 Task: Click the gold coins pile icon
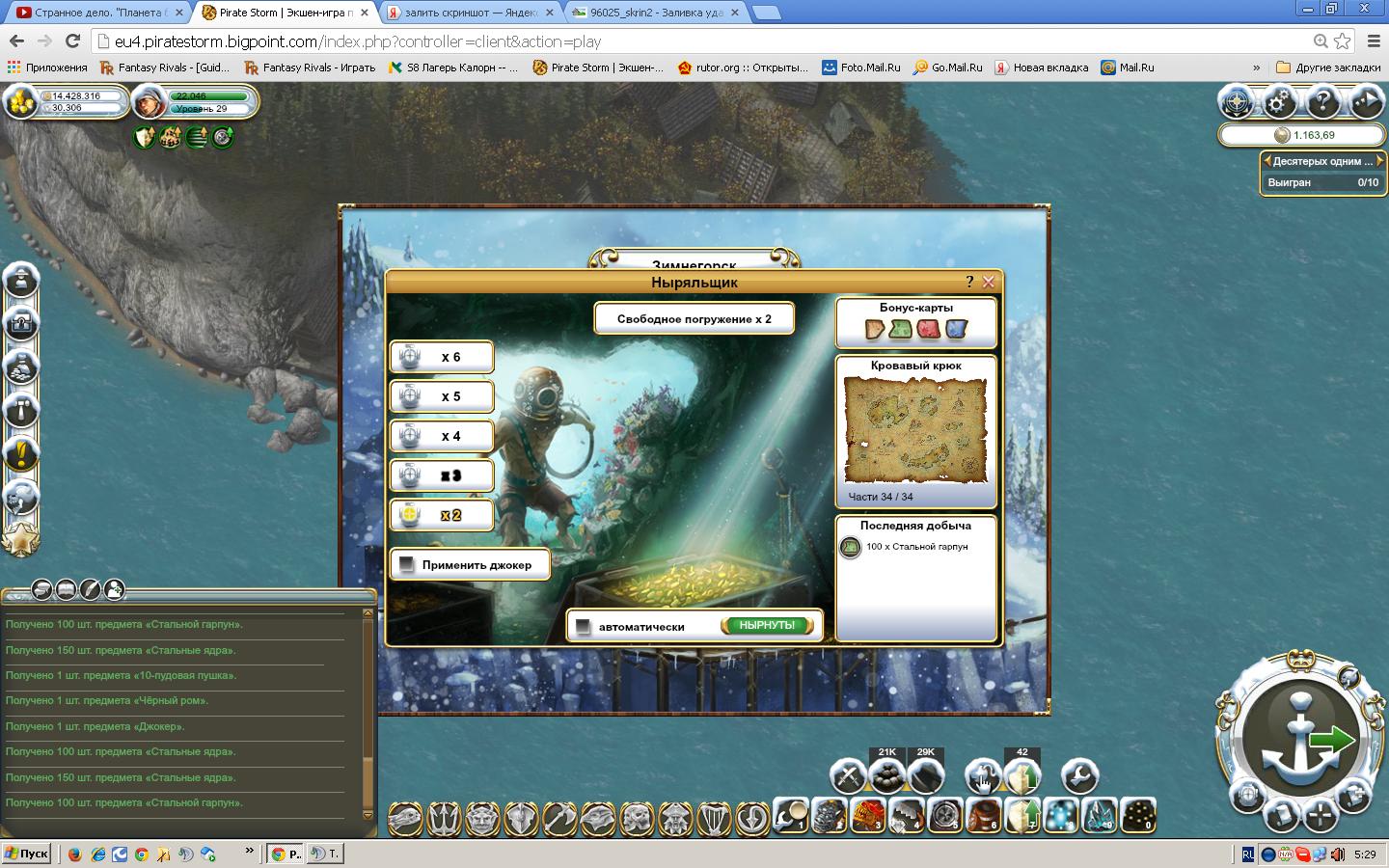tap(20, 101)
